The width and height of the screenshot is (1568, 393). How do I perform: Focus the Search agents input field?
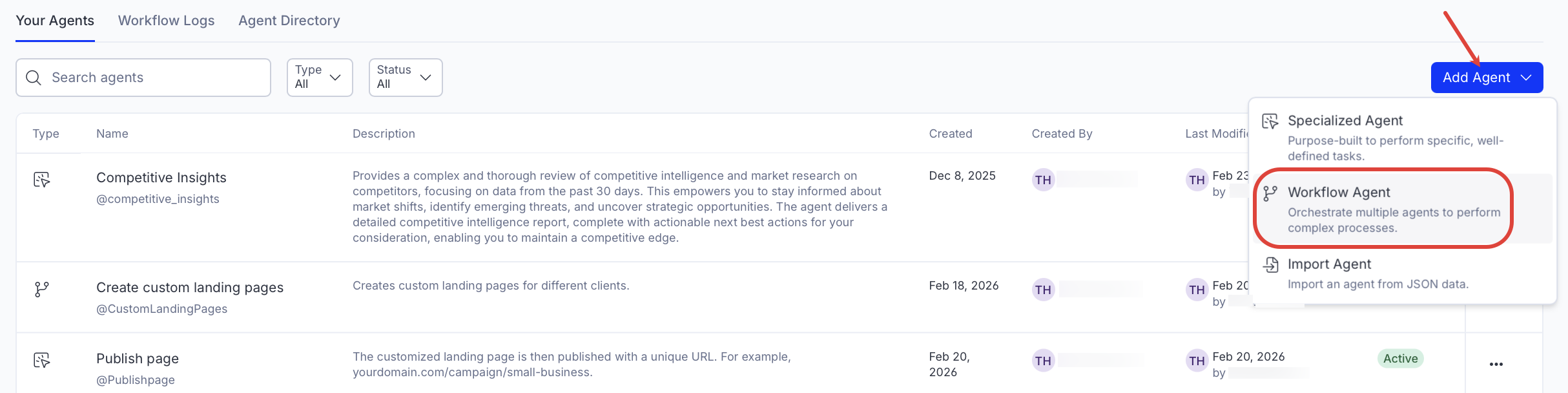155,78
